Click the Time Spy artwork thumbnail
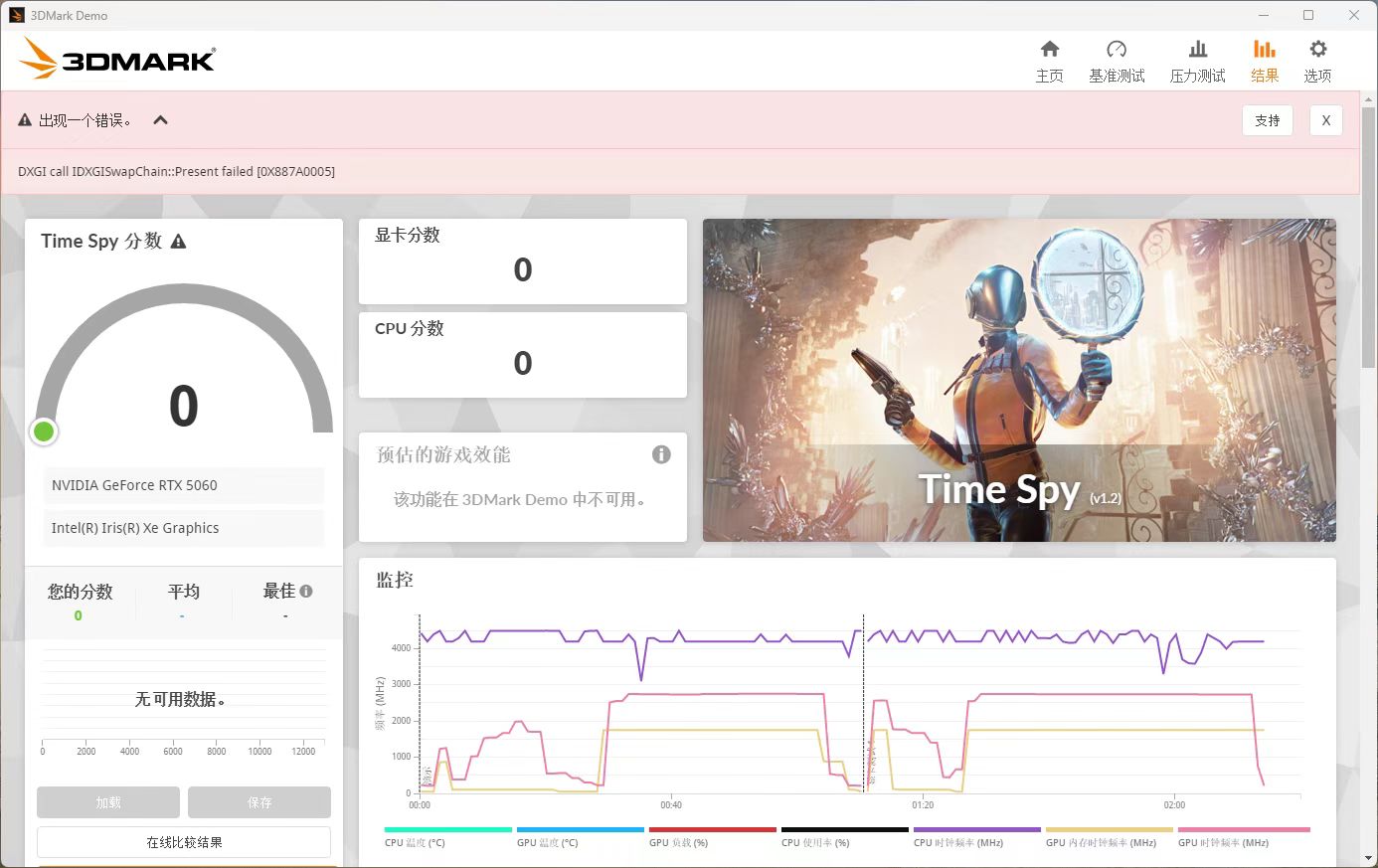This screenshot has width=1378, height=868. click(x=1019, y=380)
